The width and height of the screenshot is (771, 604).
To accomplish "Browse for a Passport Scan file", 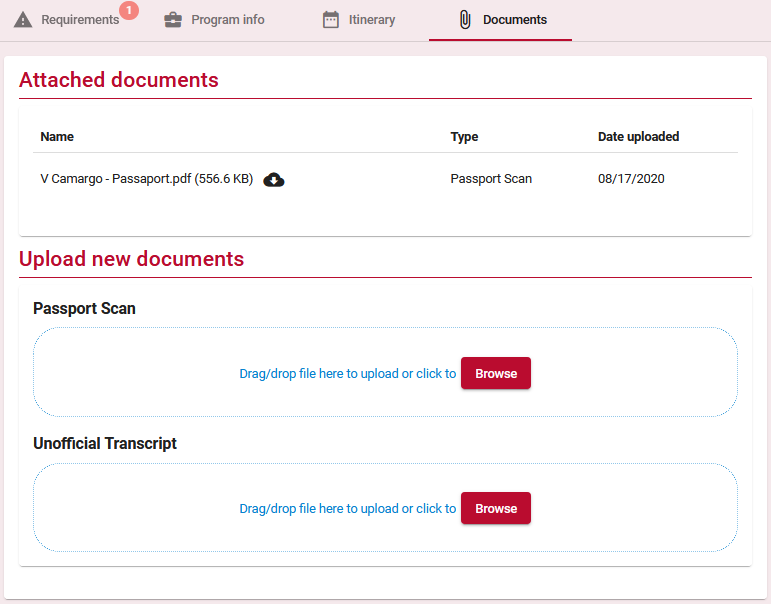I will coord(496,373).
